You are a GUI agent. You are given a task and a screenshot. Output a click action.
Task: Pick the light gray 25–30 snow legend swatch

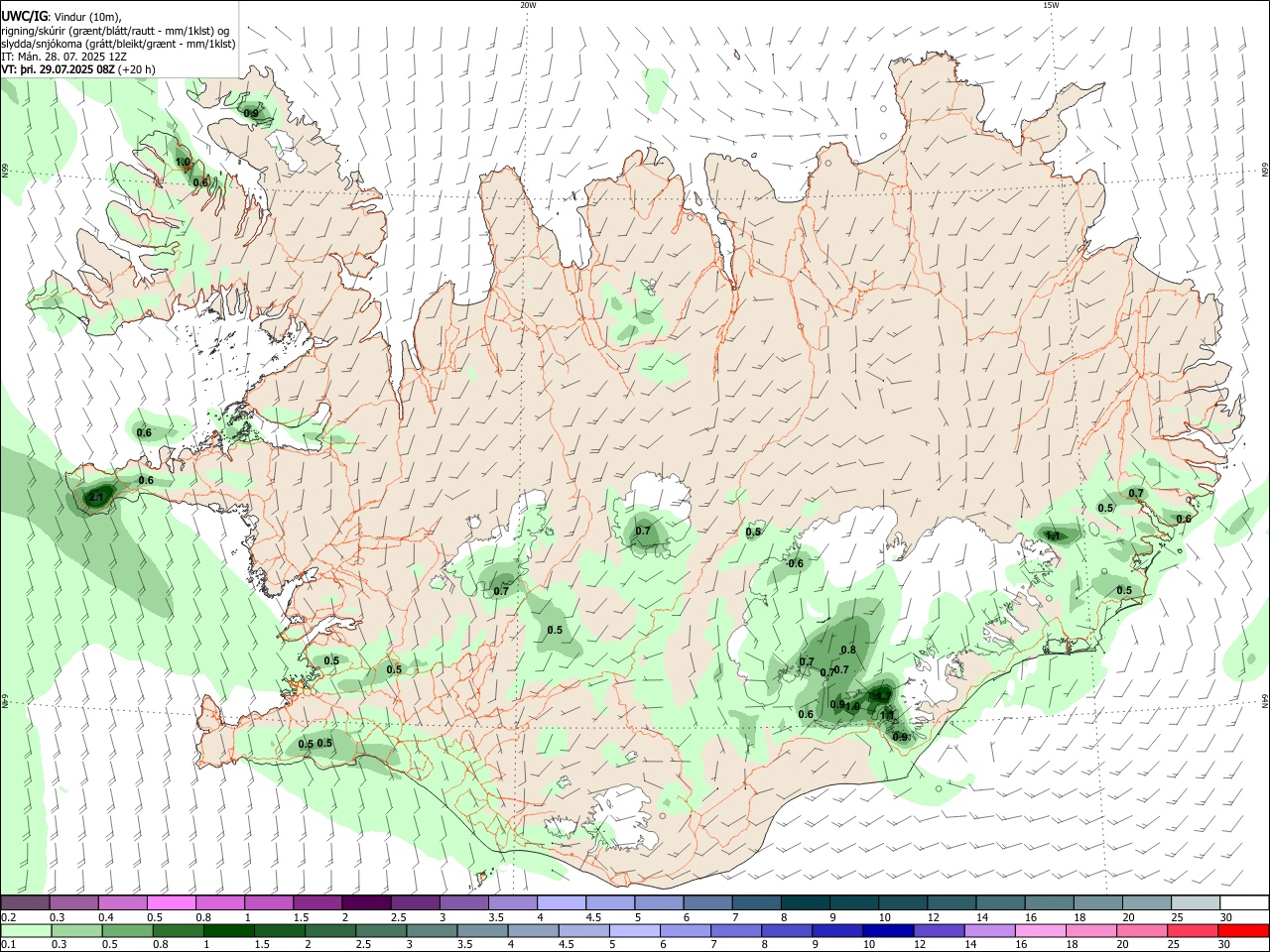click(1196, 903)
